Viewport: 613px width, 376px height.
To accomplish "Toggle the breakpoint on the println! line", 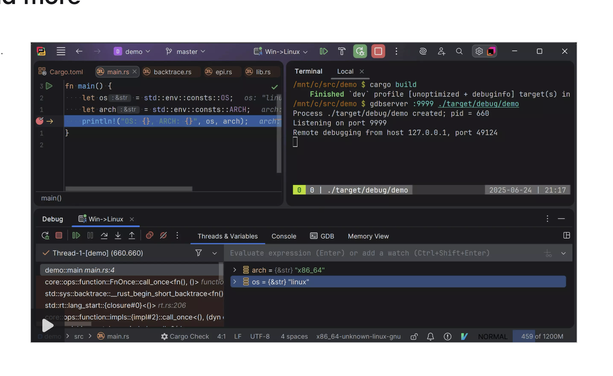I will (39, 121).
